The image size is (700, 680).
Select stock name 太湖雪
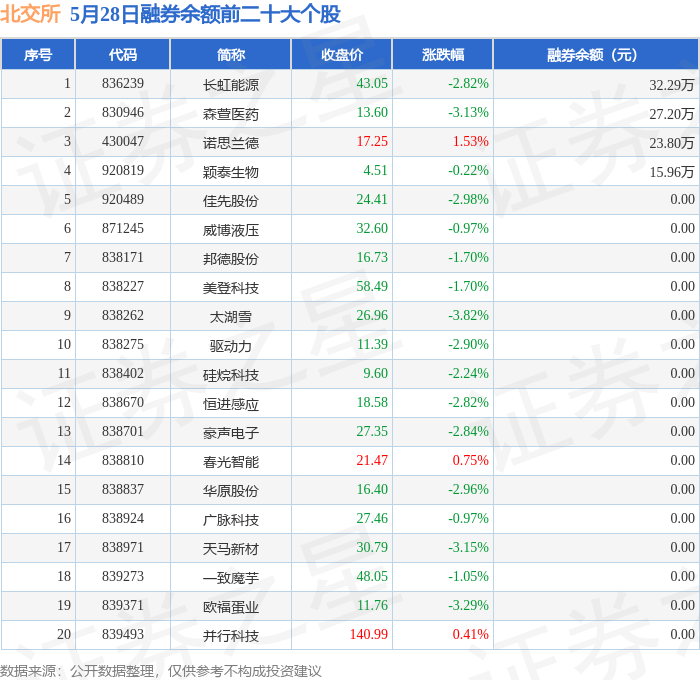pos(231,317)
